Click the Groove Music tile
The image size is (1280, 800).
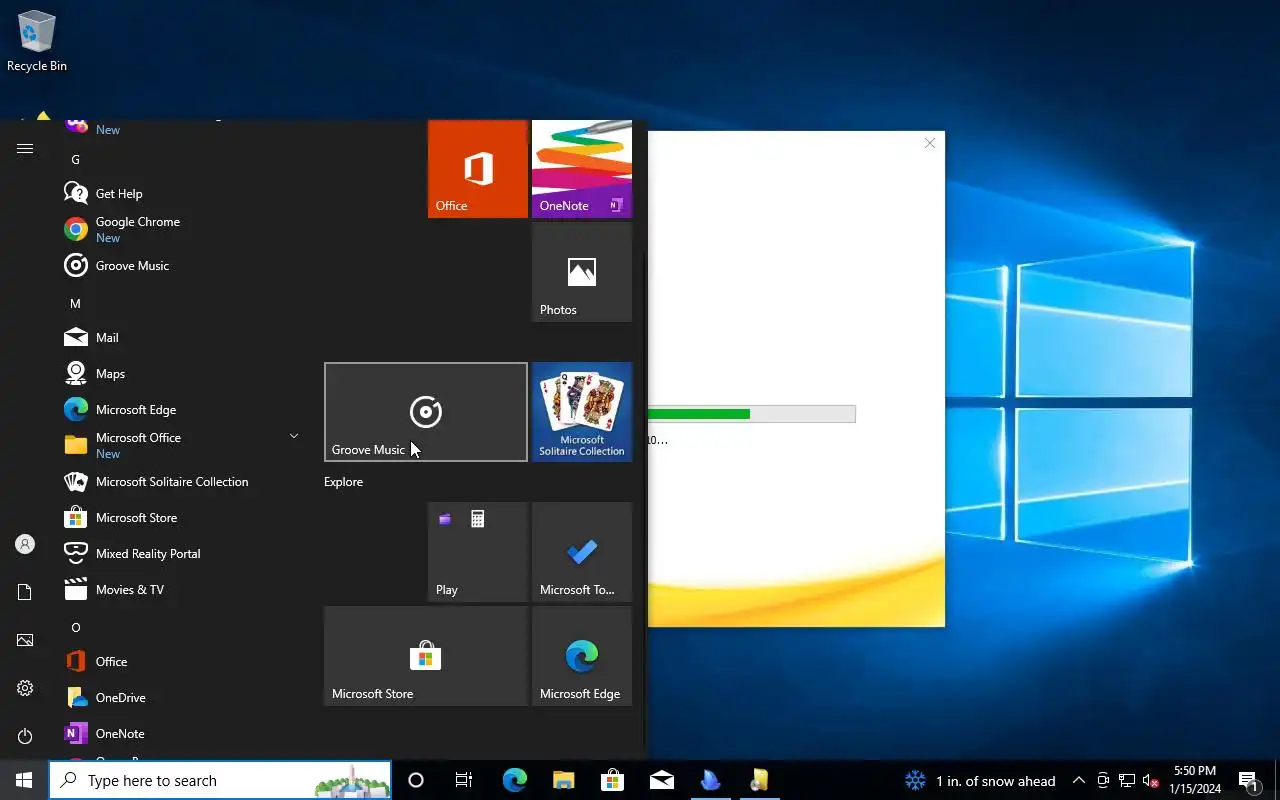coord(426,412)
